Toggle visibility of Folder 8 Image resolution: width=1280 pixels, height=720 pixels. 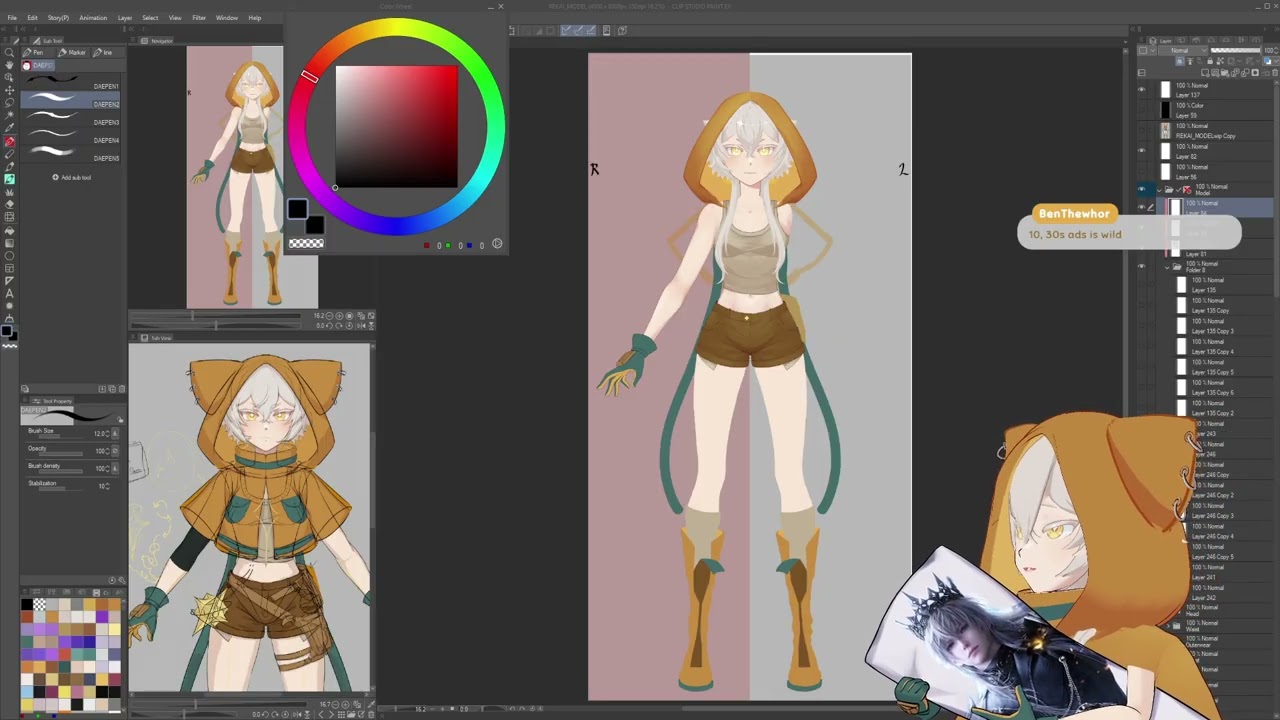coord(1141,266)
